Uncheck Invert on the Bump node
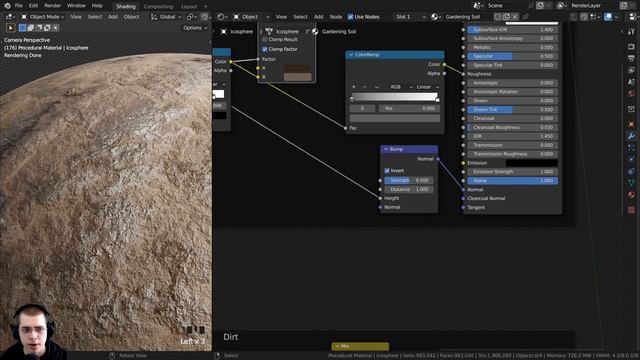 (x=387, y=171)
